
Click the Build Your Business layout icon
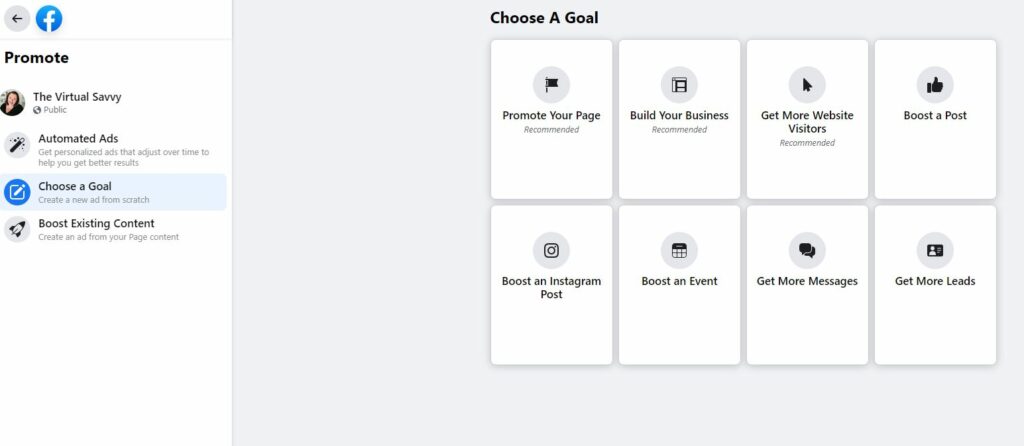pos(679,85)
